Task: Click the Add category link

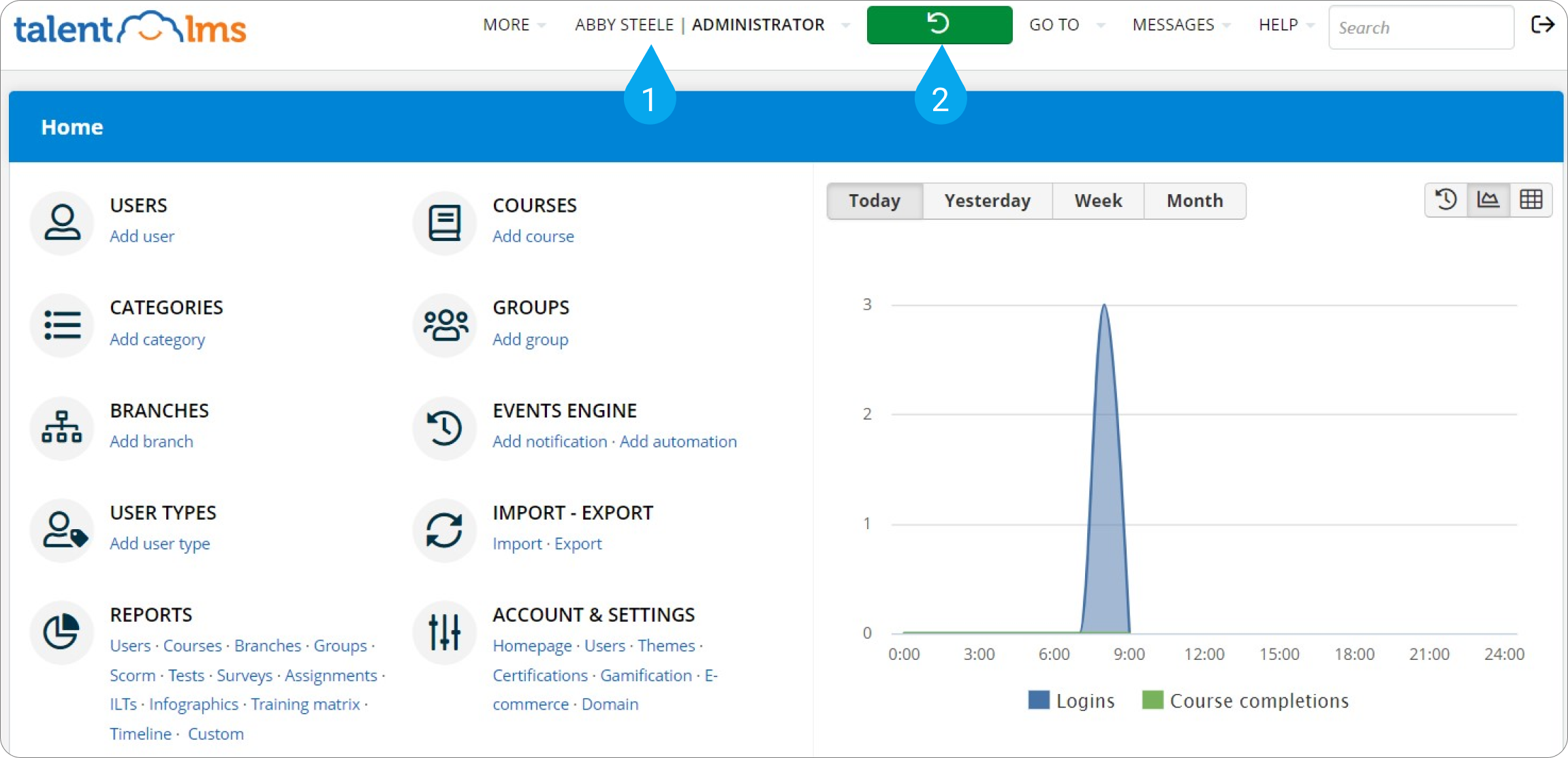Action: [157, 339]
